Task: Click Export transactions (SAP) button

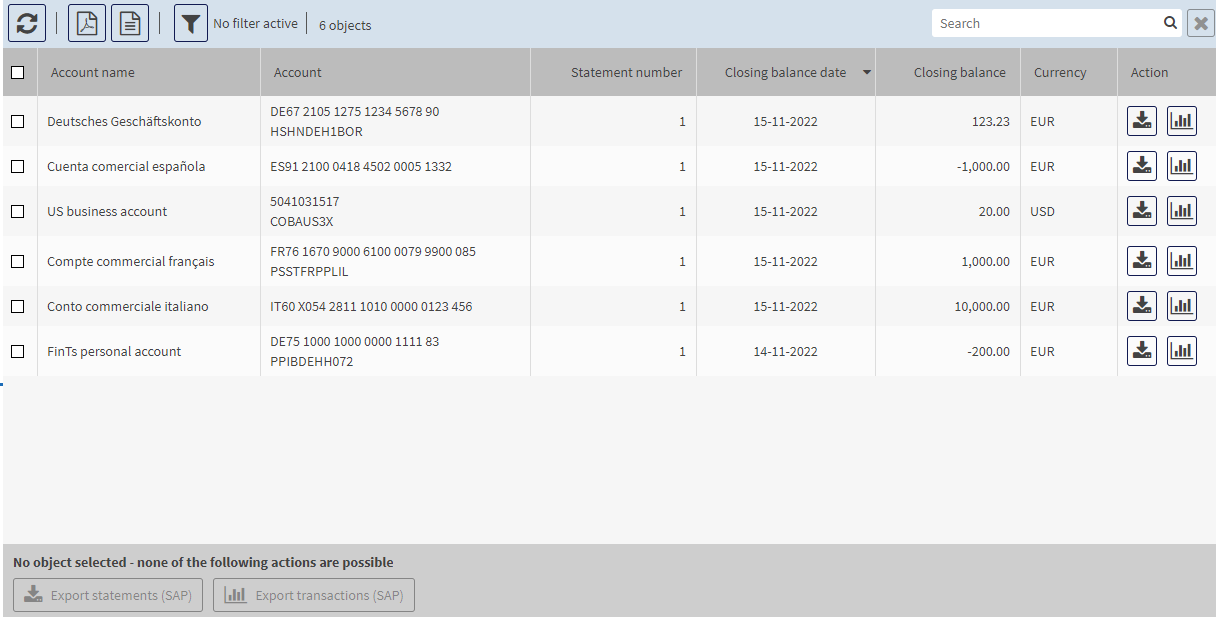Action: pos(314,595)
